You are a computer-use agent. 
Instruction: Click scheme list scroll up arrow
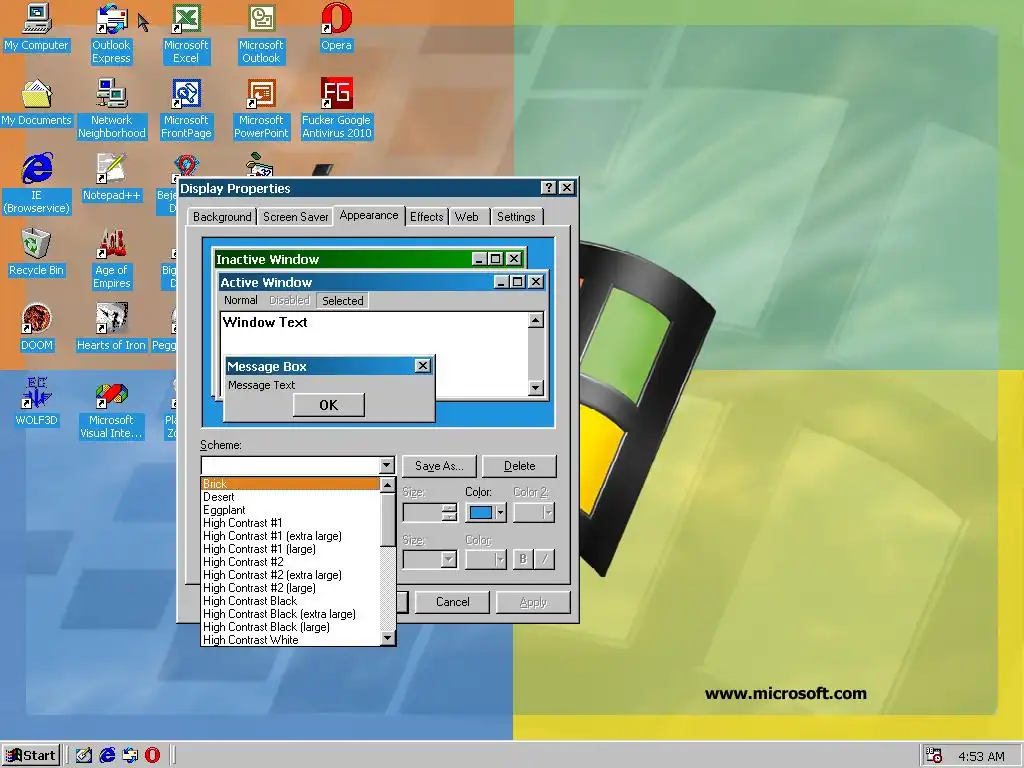pyautogui.click(x=387, y=485)
